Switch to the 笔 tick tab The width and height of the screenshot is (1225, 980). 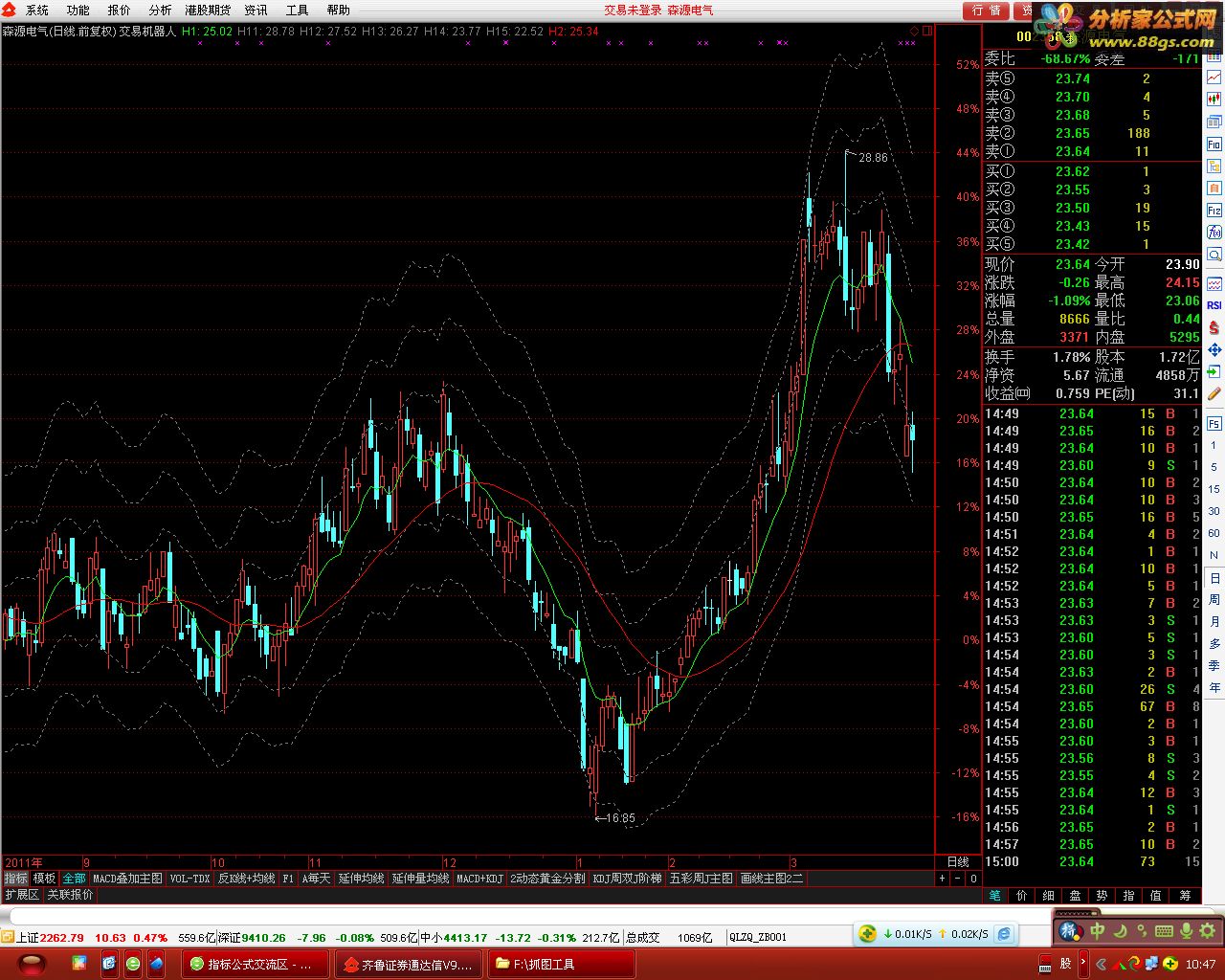click(x=995, y=896)
